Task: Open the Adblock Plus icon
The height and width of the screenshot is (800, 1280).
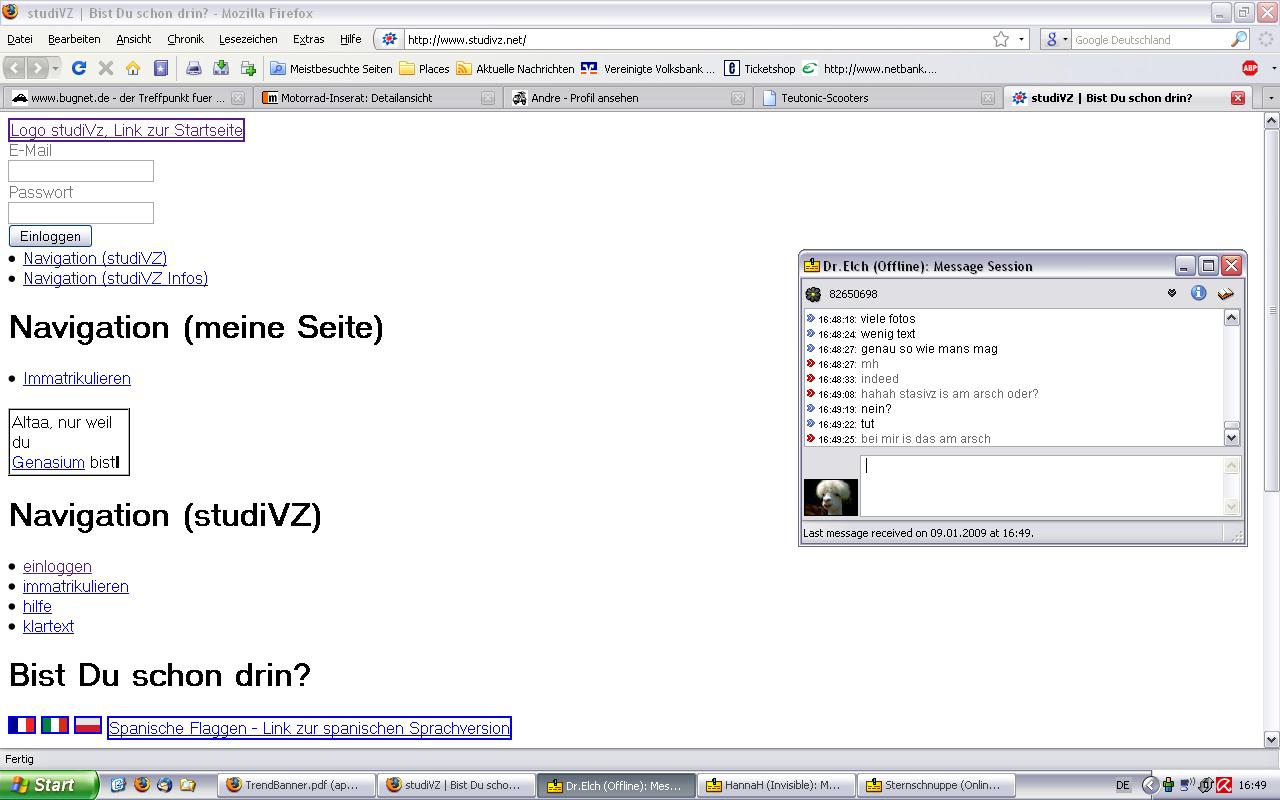Action: tap(1250, 68)
